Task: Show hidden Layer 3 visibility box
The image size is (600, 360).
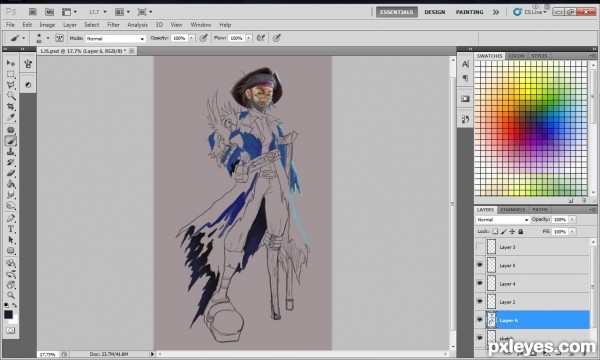Action: pyautogui.click(x=480, y=247)
